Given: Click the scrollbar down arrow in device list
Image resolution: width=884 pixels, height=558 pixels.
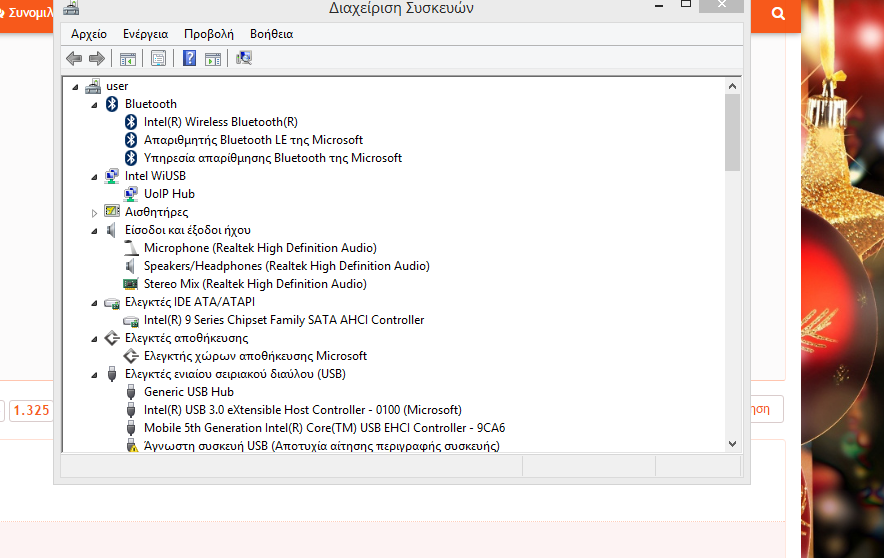Looking at the screenshot, I should coord(732,443).
